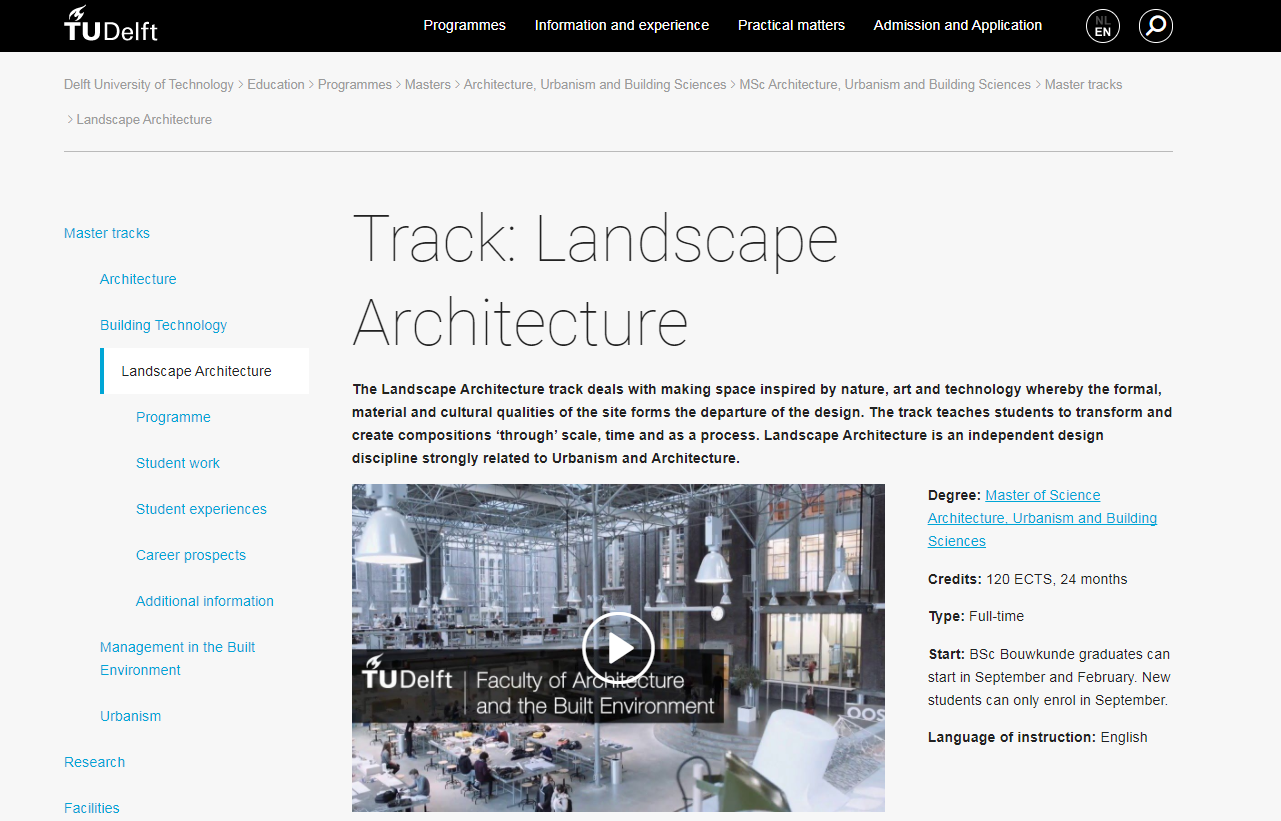
Task: Go to Masters breadcrumb link
Action: point(428,85)
